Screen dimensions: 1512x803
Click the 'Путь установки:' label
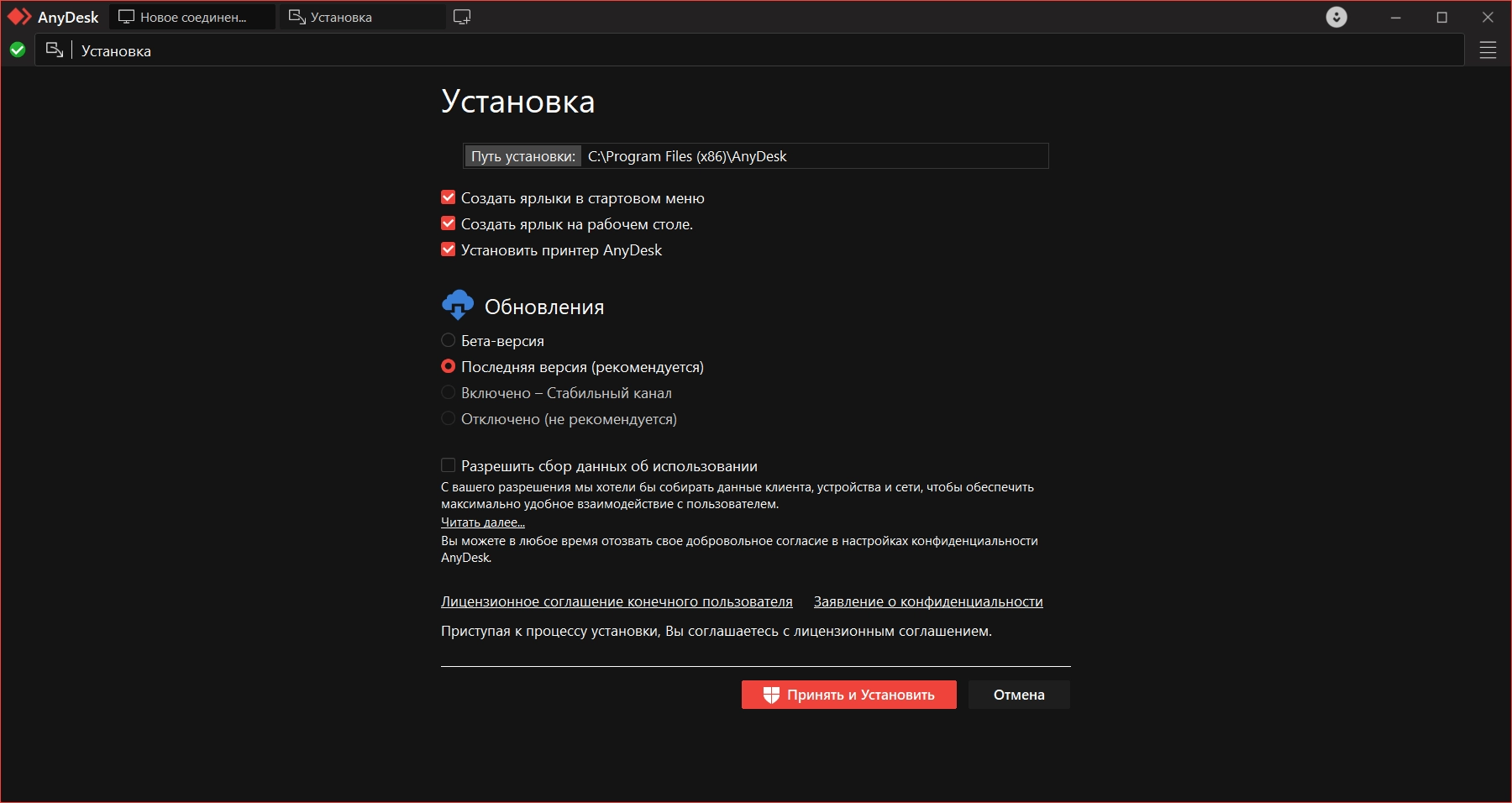point(522,156)
